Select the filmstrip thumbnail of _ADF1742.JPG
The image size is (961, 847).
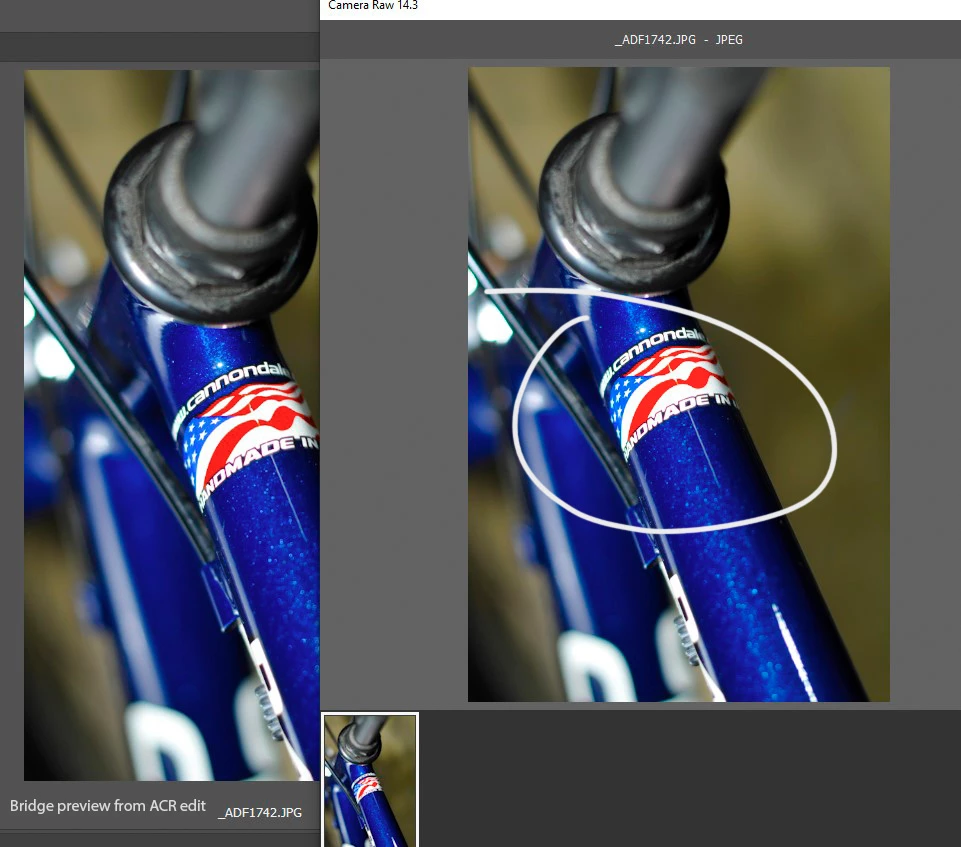(370, 781)
